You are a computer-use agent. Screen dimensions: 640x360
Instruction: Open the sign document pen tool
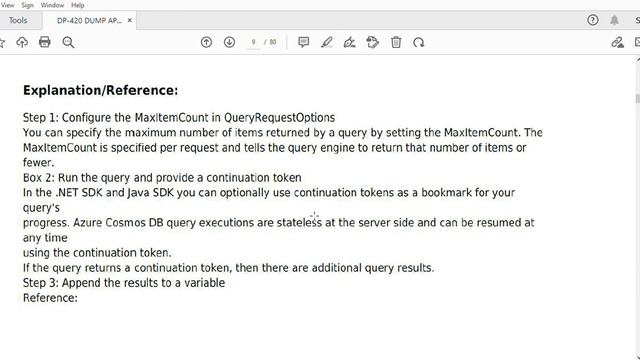349,42
